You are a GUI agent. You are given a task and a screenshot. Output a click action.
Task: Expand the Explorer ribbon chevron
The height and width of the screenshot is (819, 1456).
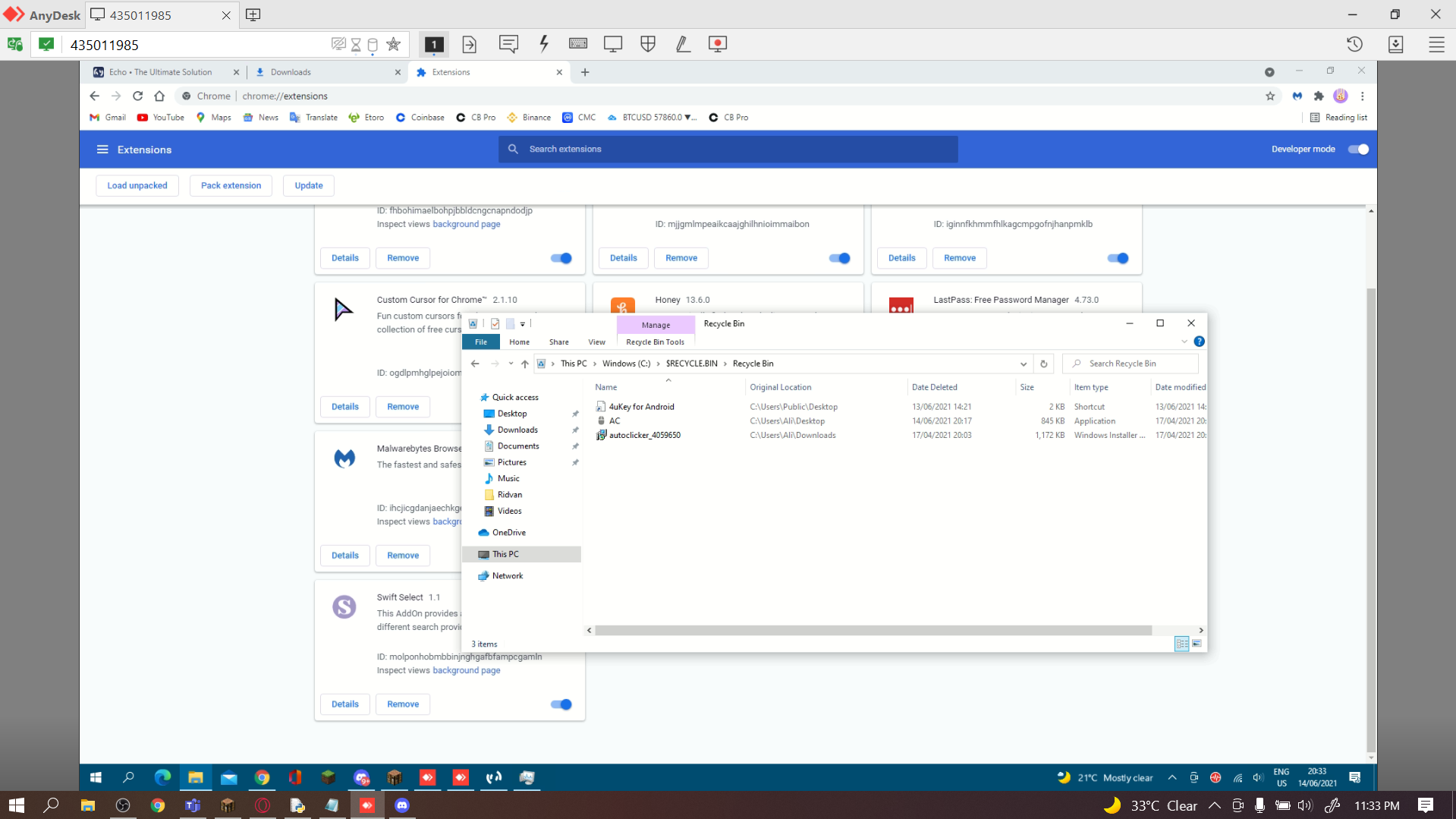(x=1184, y=342)
